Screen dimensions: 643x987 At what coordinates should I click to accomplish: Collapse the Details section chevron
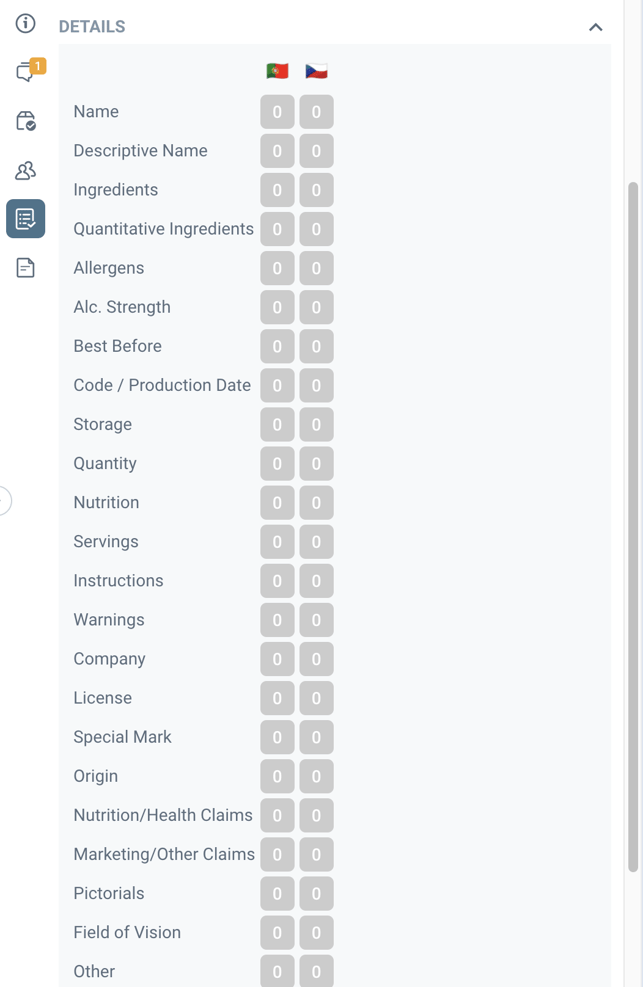(595, 27)
